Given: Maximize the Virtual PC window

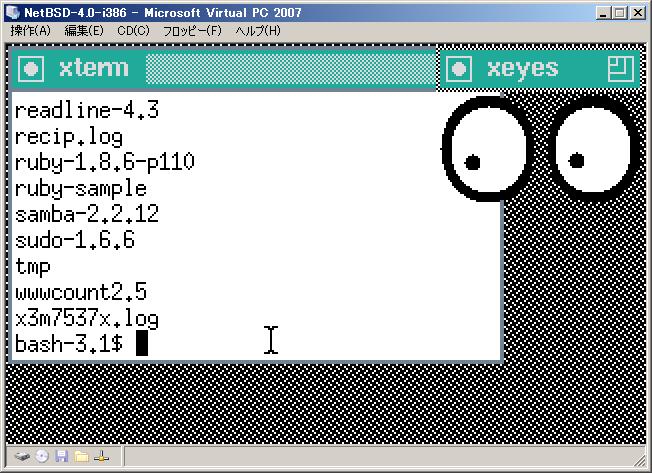Looking at the screenshot, I should 622,12.
